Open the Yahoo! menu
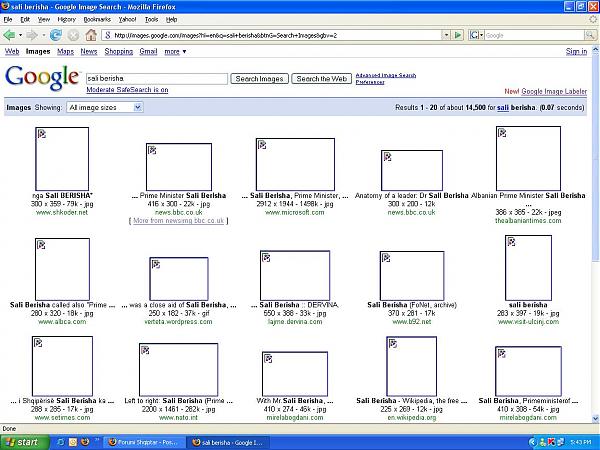The image size is (600, 450). 127,19
